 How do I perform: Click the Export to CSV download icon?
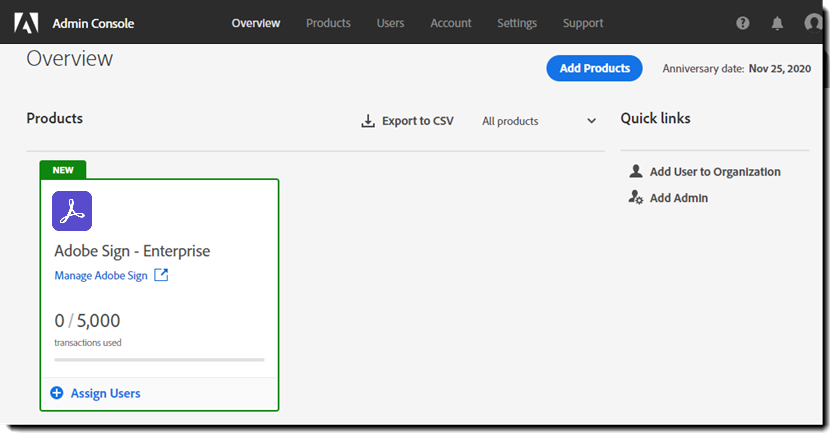[x=368, y=121]
